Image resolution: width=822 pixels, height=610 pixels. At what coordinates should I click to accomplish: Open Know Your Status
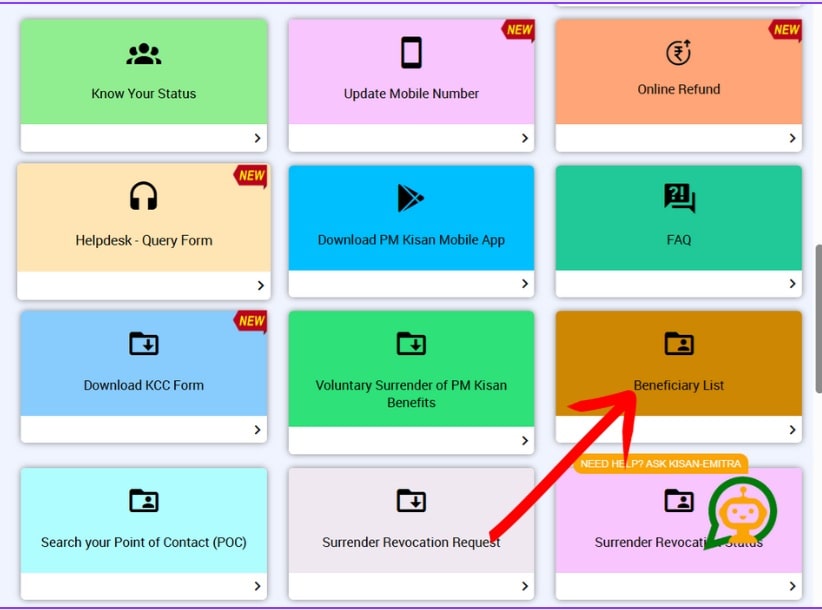144,94
